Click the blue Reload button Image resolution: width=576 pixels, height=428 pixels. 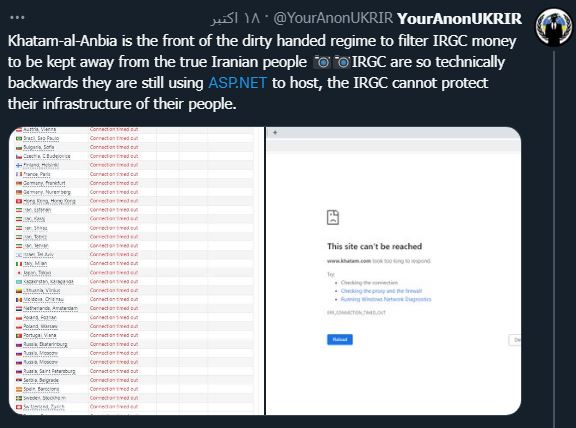(x=340, y=339)
